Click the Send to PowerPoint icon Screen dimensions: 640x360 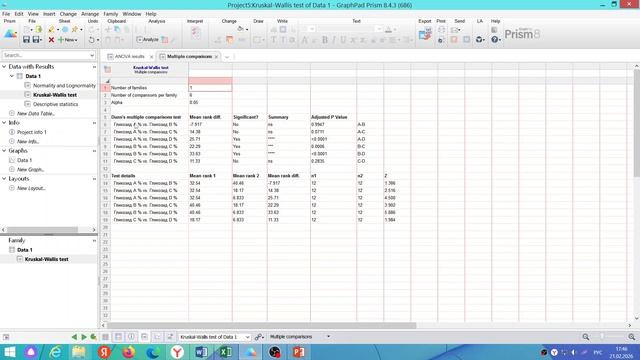point(454,40)
